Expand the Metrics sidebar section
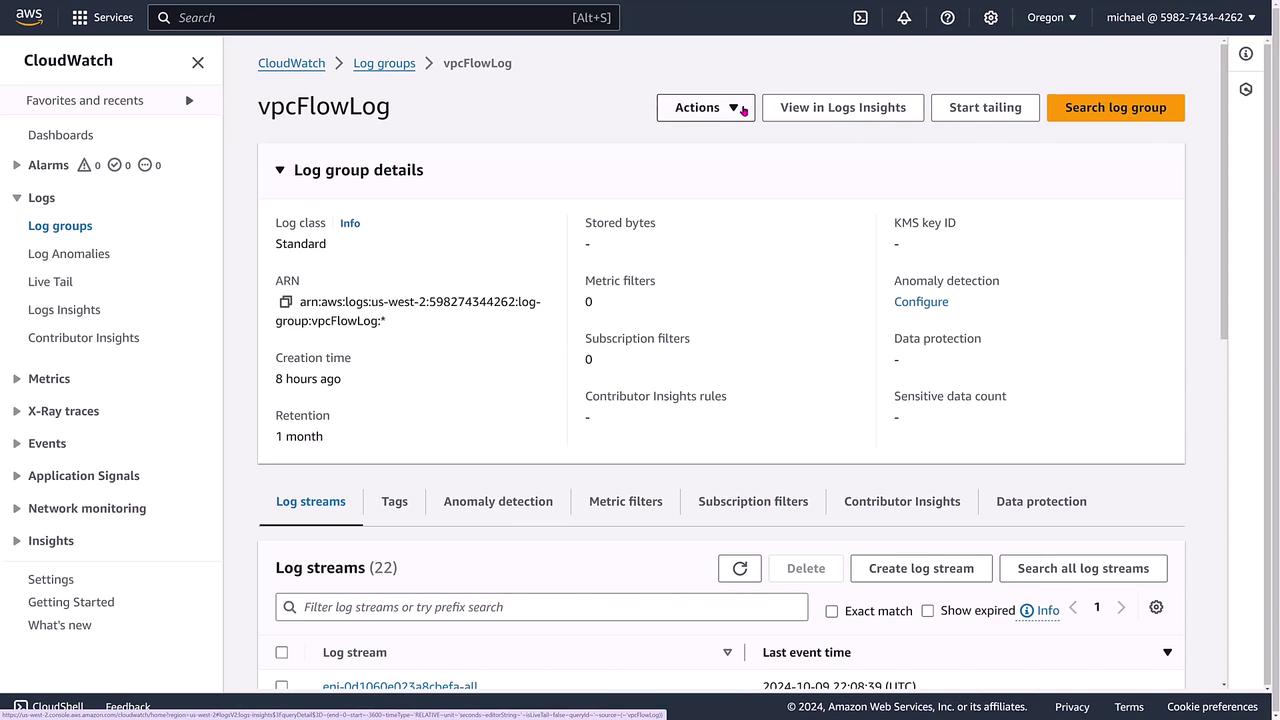Screen dimensions: 1280x720 point(16,379)
